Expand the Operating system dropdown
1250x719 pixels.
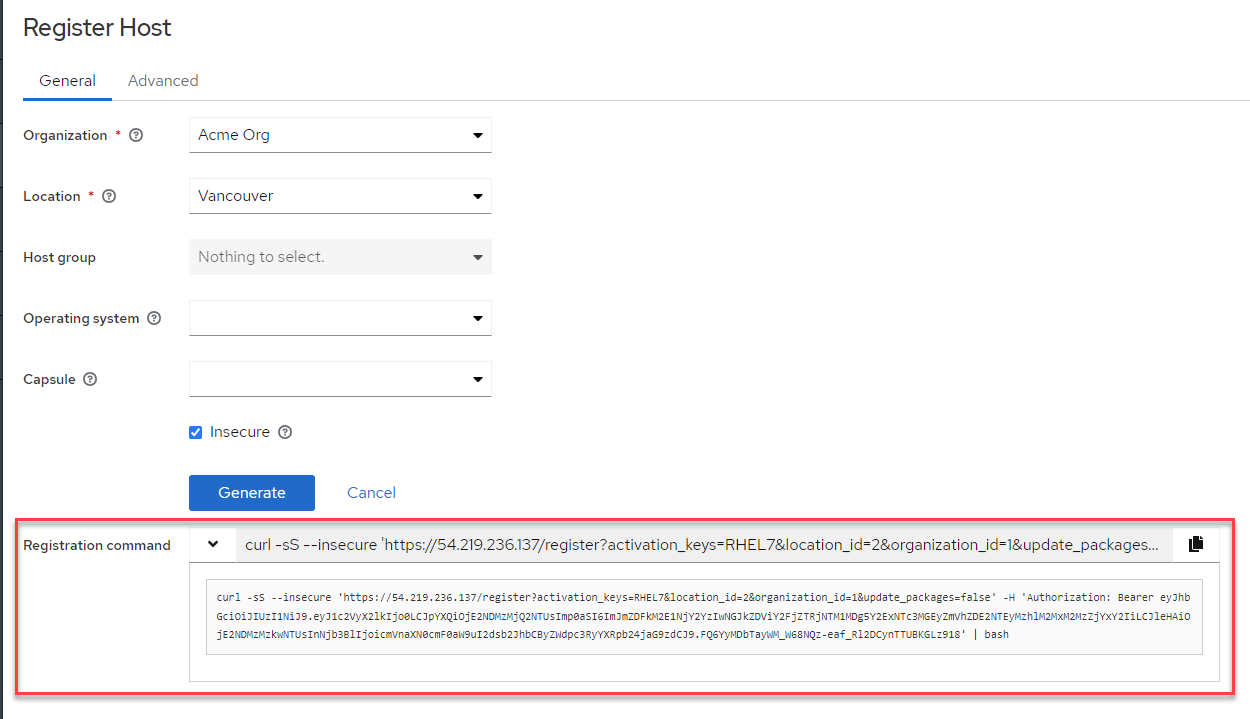coord(340,319)
